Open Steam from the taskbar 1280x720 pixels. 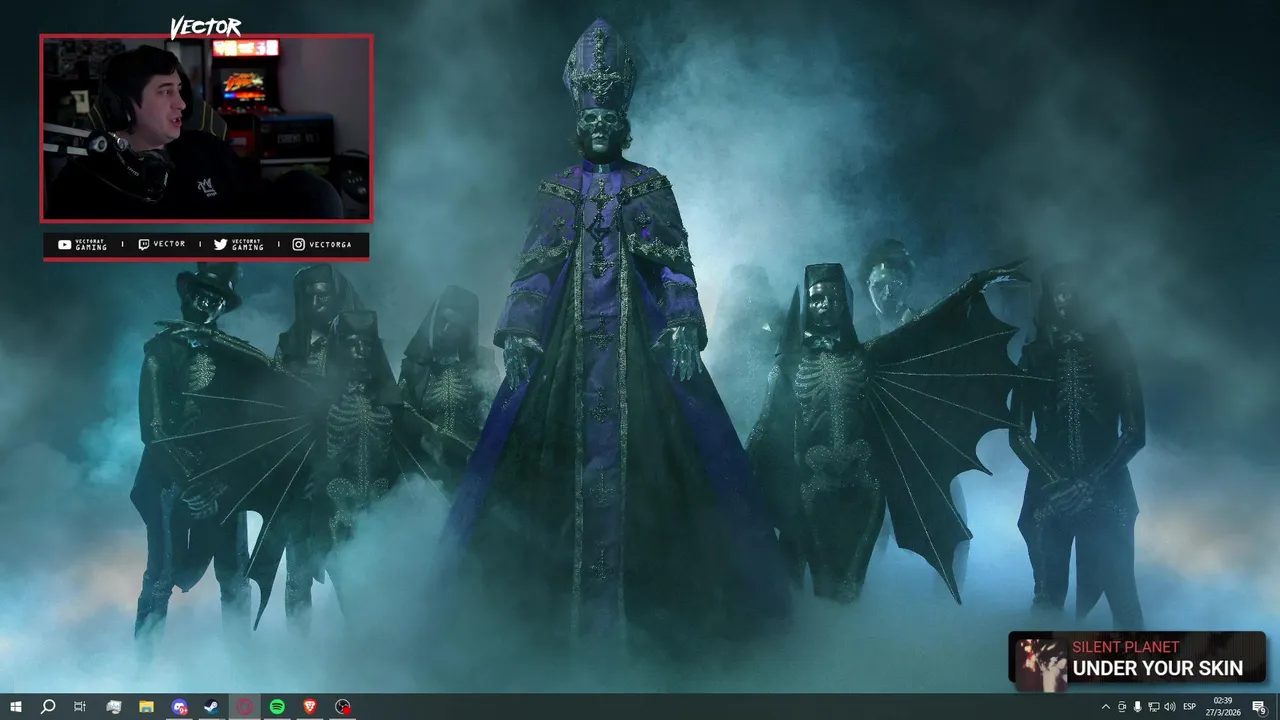(212, 707)
